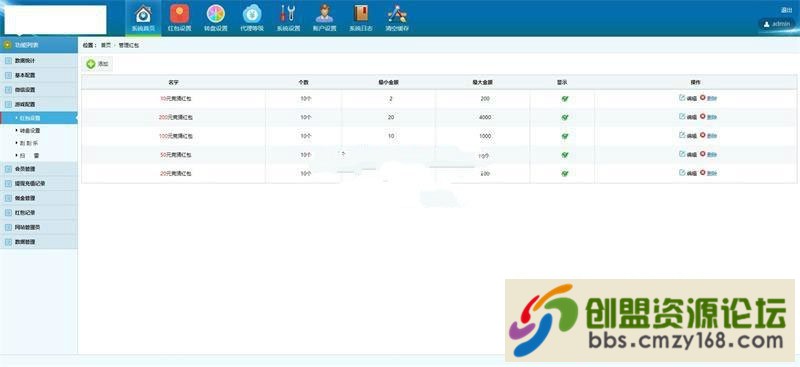Delete the 20元竞猜红包 row

click(x=708, y=173)
